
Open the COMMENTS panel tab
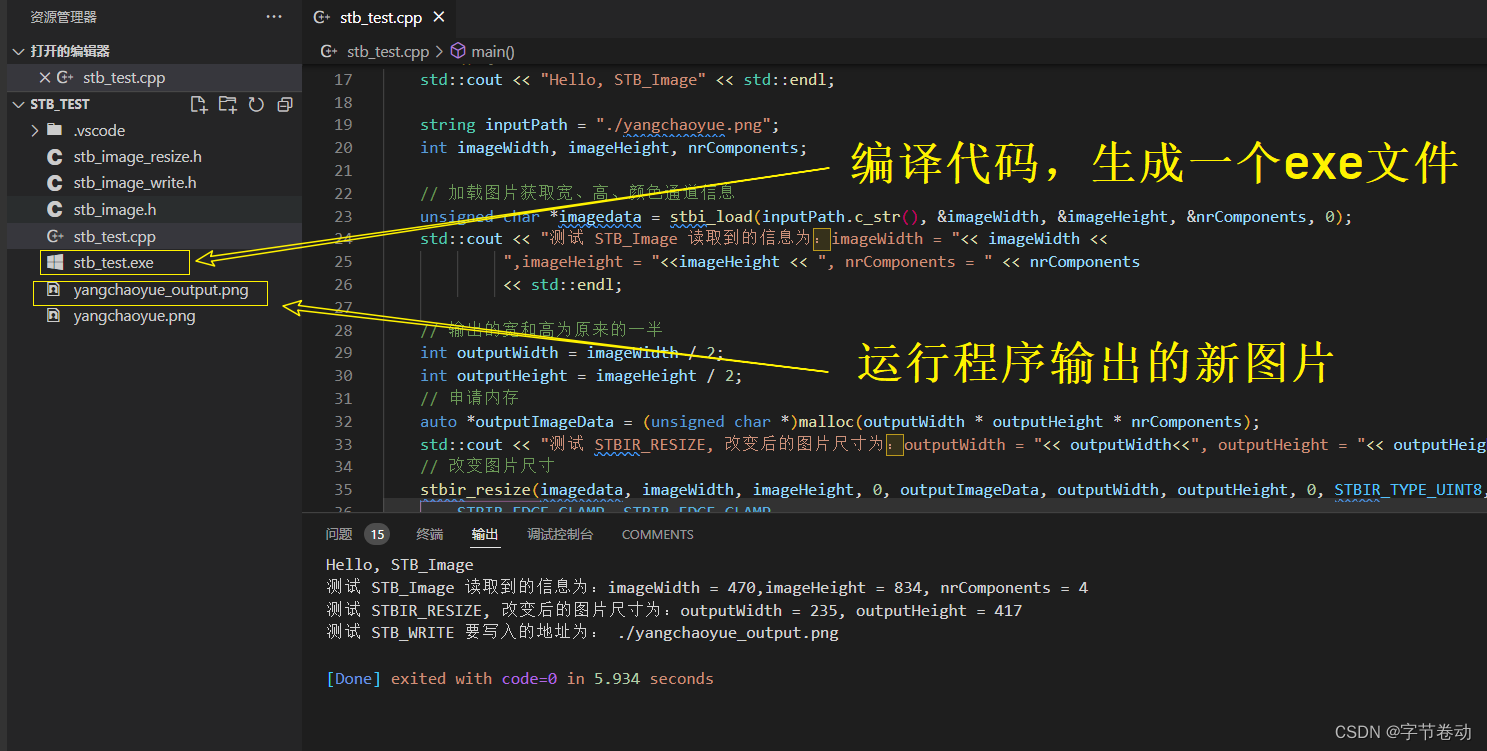657,535
